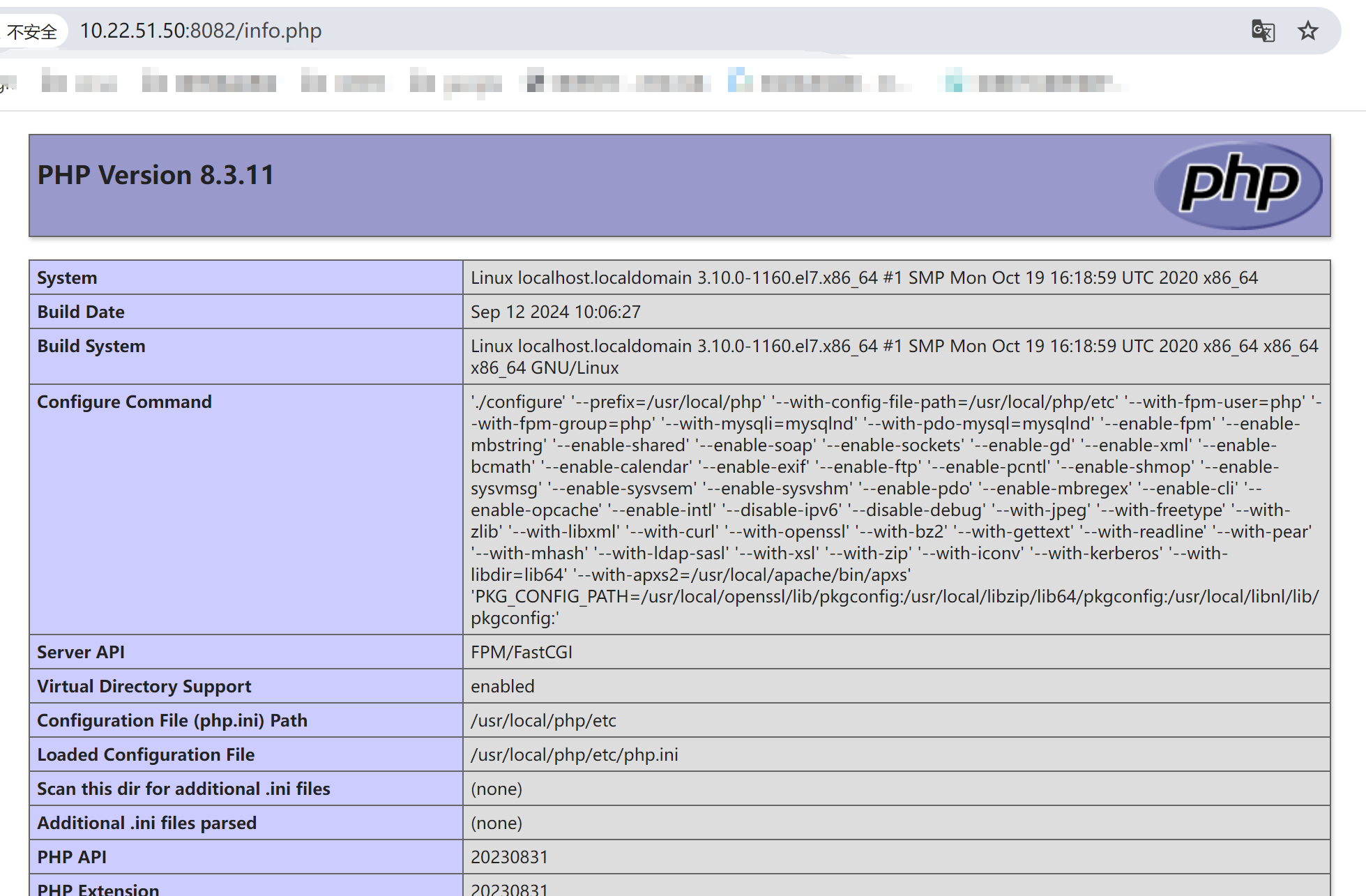Click the translate page icon
The image size is (1366, 896).
[1263, 31]
